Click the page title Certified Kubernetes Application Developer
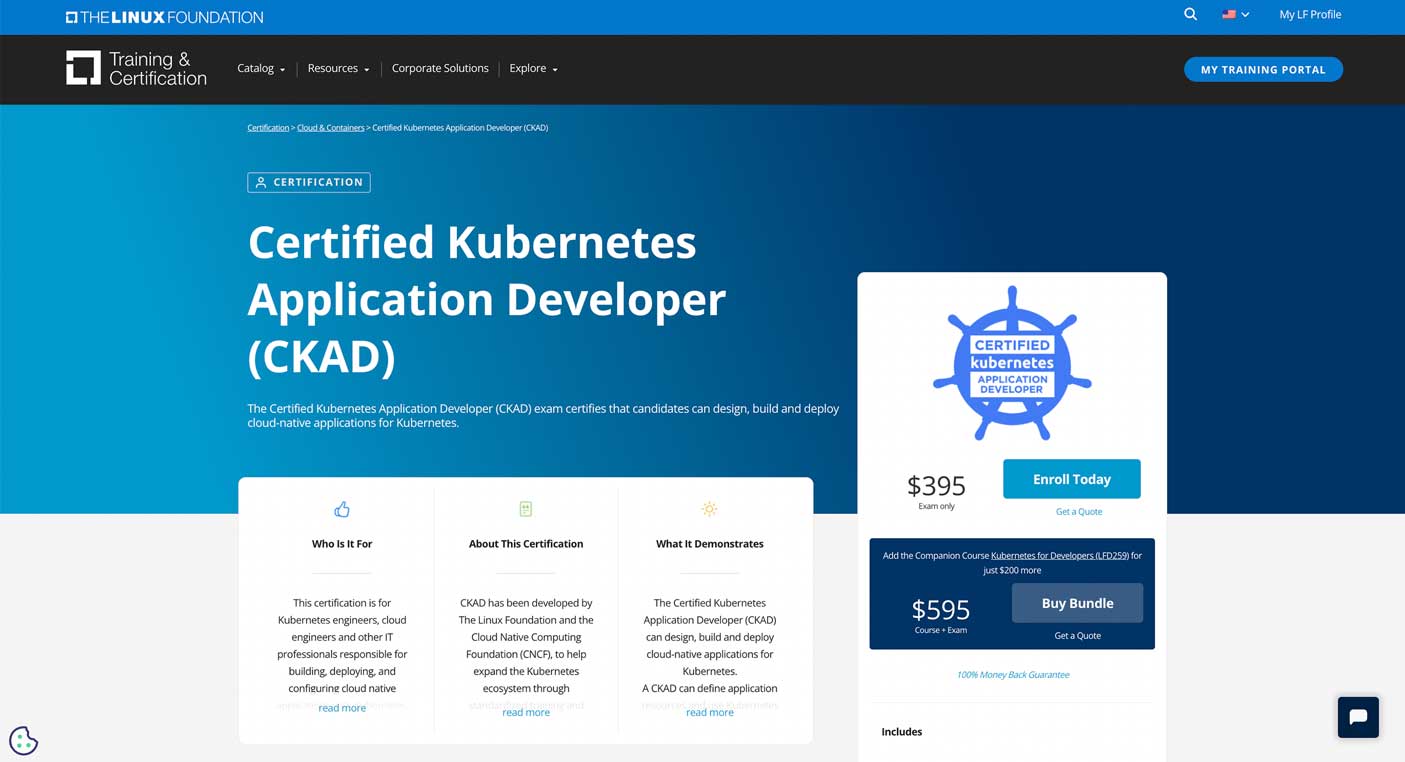This screenshot has height=762, width=1405. tap(487, 299)
